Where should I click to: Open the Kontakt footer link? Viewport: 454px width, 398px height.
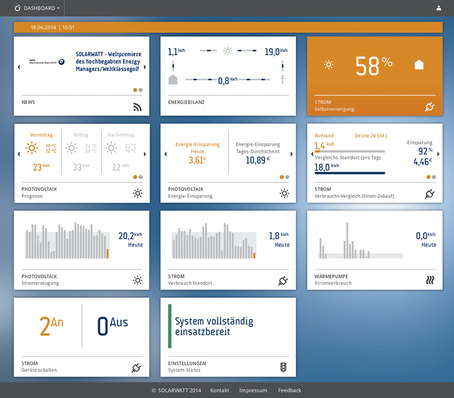click(x=220, y=390)
